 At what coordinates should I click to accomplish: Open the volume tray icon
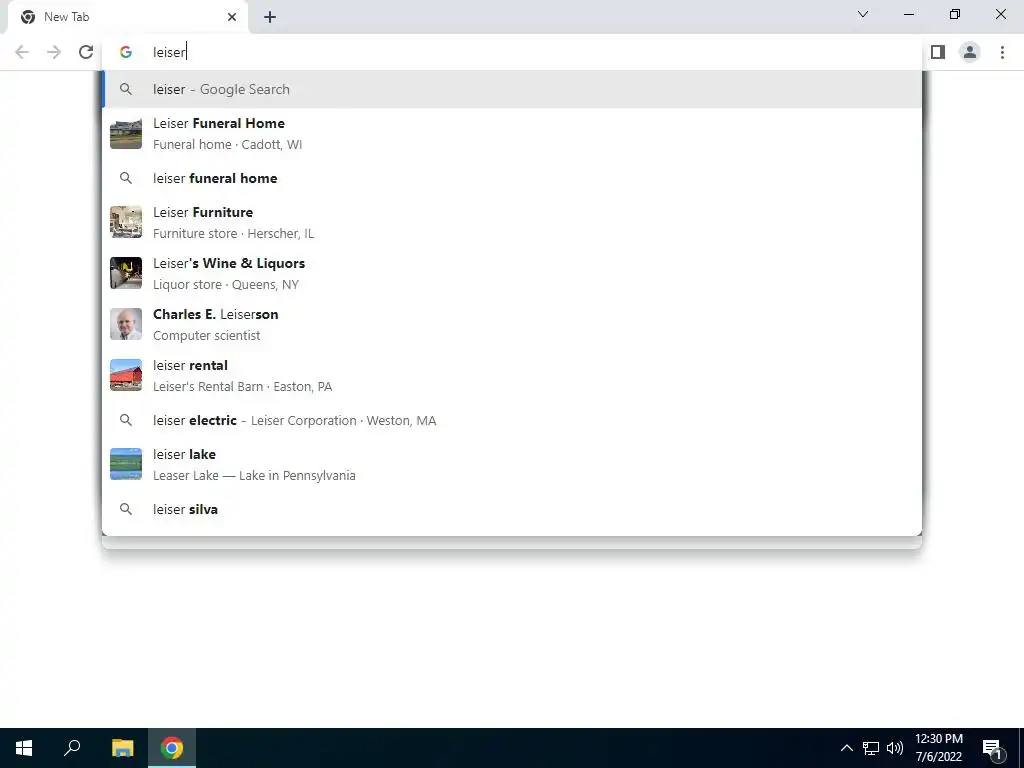[x=895, y=748]
